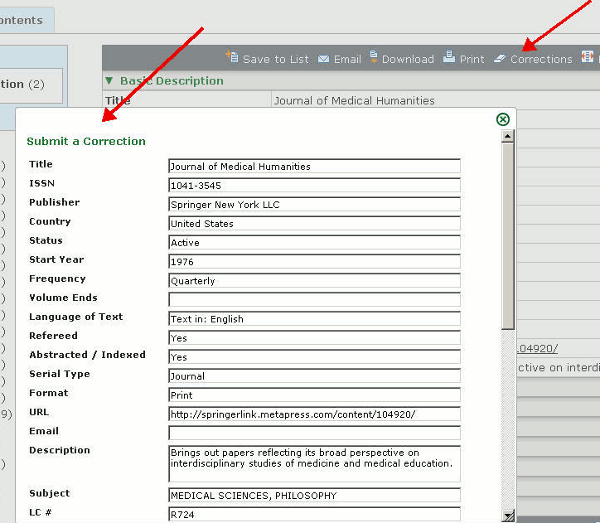Click the ISSN input field
The width and height of the screenshot is (600, 523).
click(314, 185)
